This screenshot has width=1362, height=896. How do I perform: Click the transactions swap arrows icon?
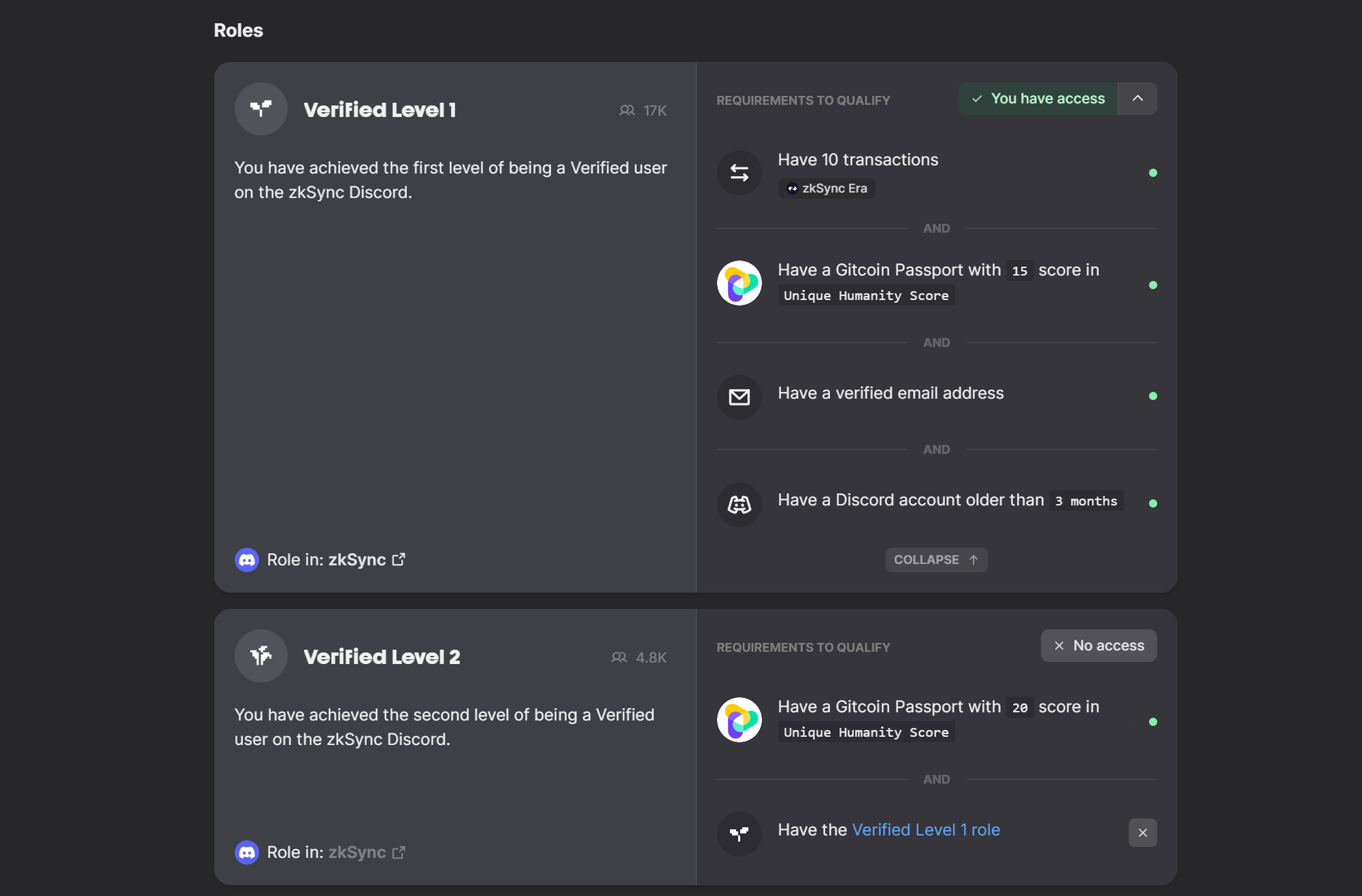click(739, 173)
